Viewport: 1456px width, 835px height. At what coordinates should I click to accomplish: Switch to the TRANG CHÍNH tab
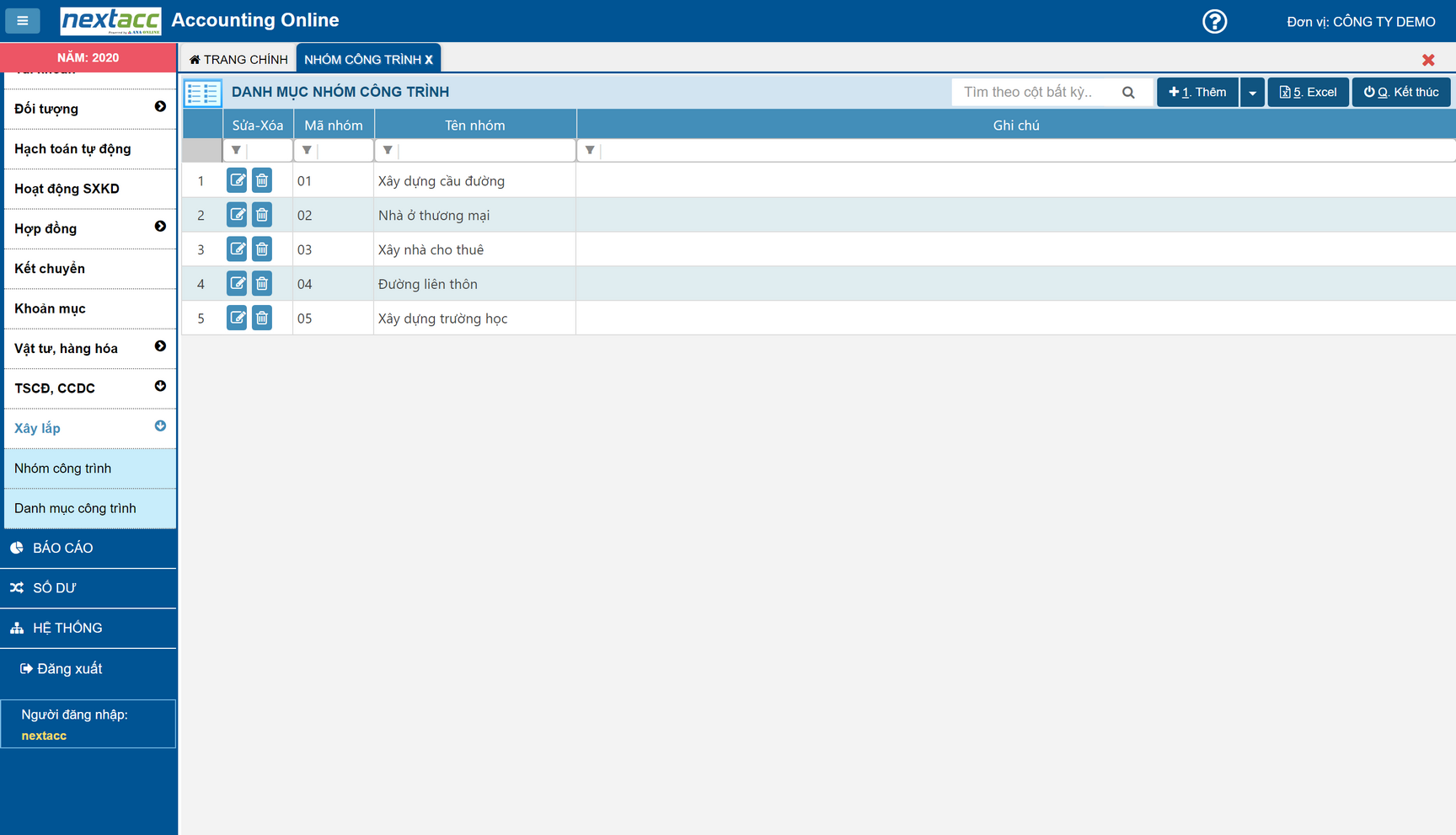238,59
